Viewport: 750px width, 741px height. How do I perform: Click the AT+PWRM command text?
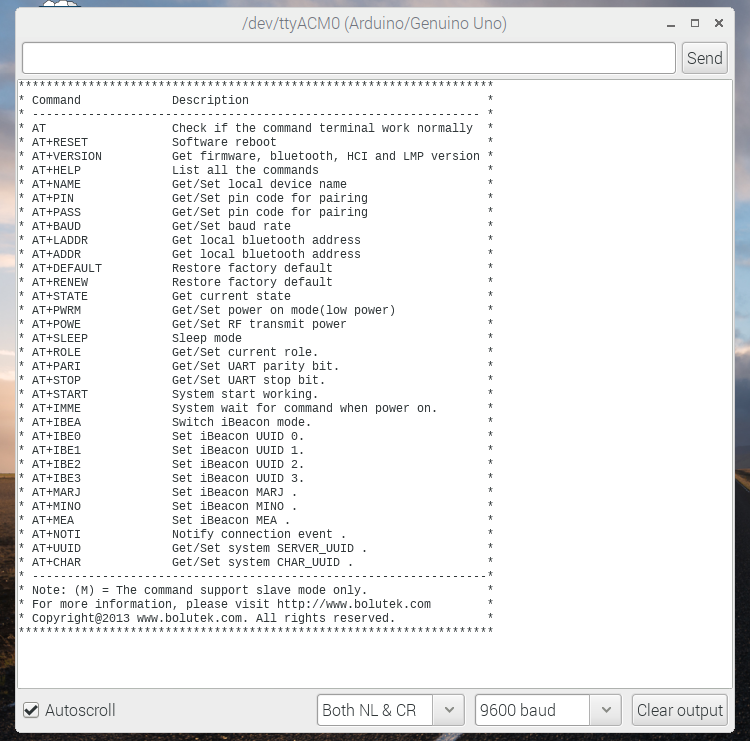click(56, 310)
